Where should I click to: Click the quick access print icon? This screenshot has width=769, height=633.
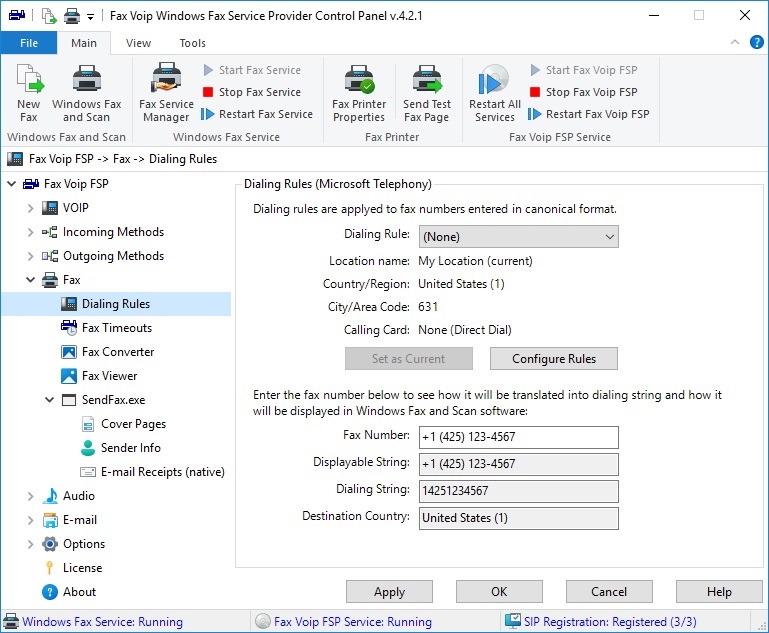[72, 16]
